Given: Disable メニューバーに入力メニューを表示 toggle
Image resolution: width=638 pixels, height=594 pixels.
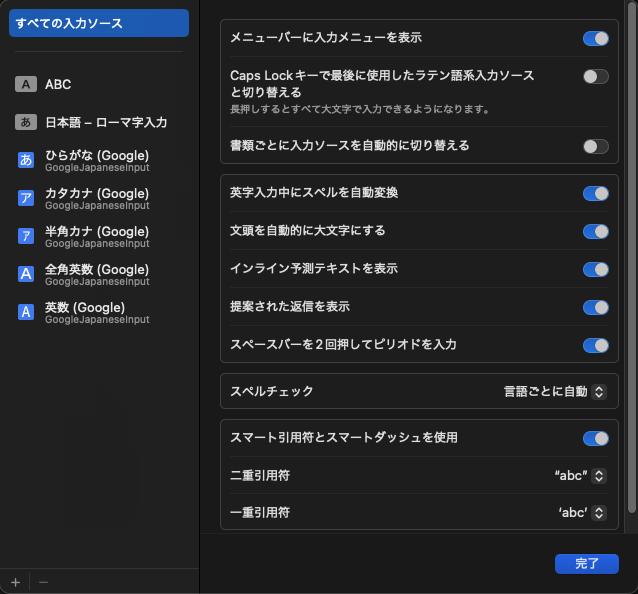Looking at the screenshot, I should coord(595,38).
